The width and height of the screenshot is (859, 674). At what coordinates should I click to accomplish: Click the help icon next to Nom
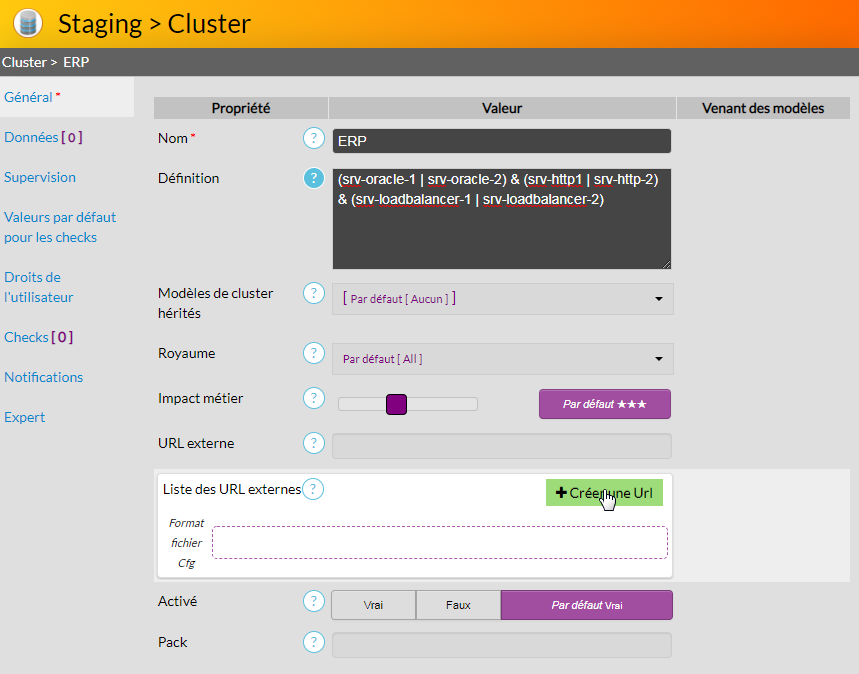click(x=314, y=138)
